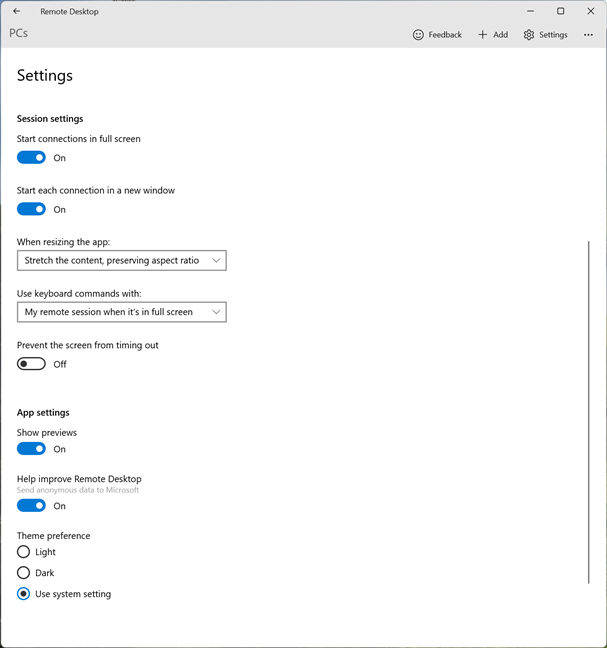The width and height of the screenshot is (607, 648).
Task: Click the PCs heading tab
Action: click(19, 34)
